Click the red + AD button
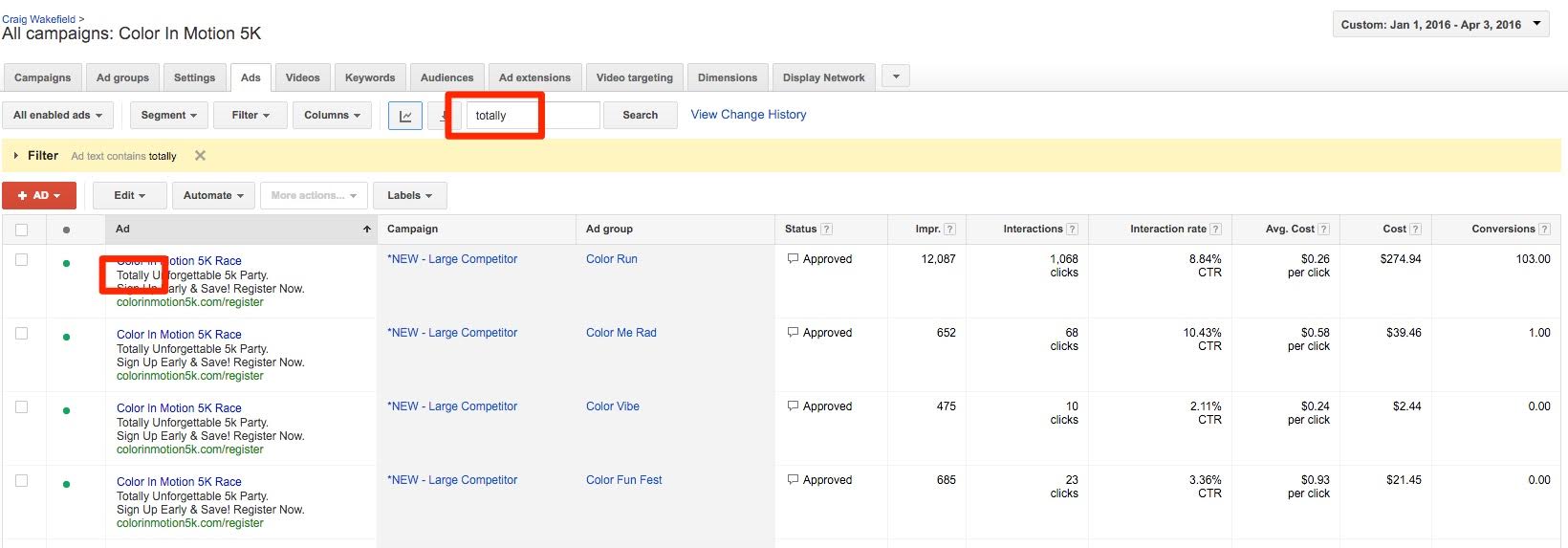 tap(39, 196)
